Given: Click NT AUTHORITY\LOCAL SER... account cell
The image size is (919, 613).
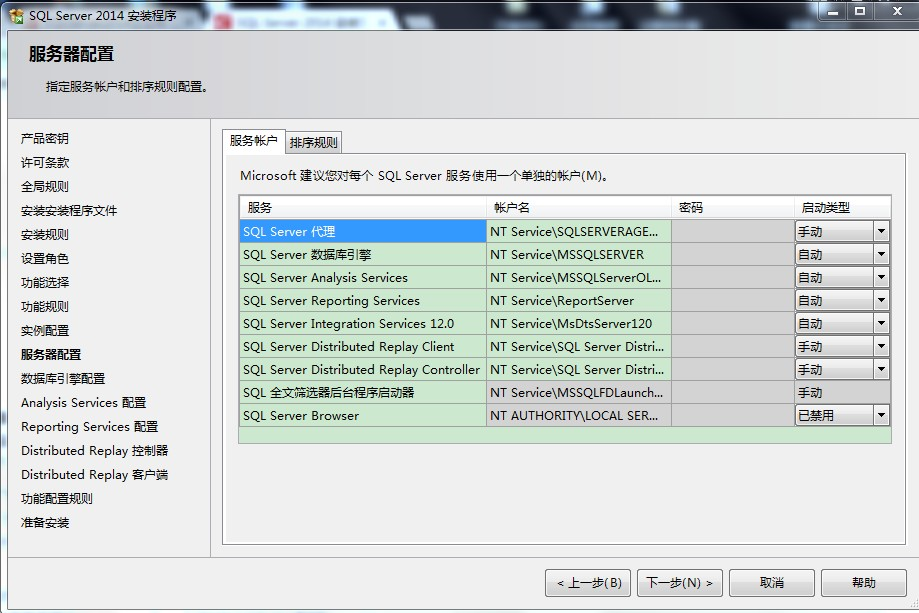Looking at the screenshot, I should click(x=579, y=416).
